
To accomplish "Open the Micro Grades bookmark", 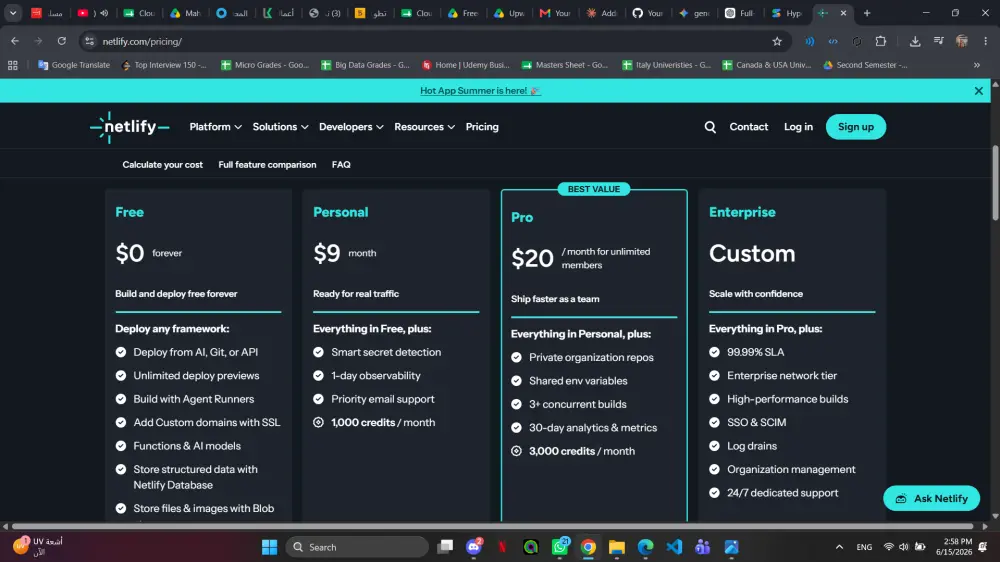I will tap(265, 65).
